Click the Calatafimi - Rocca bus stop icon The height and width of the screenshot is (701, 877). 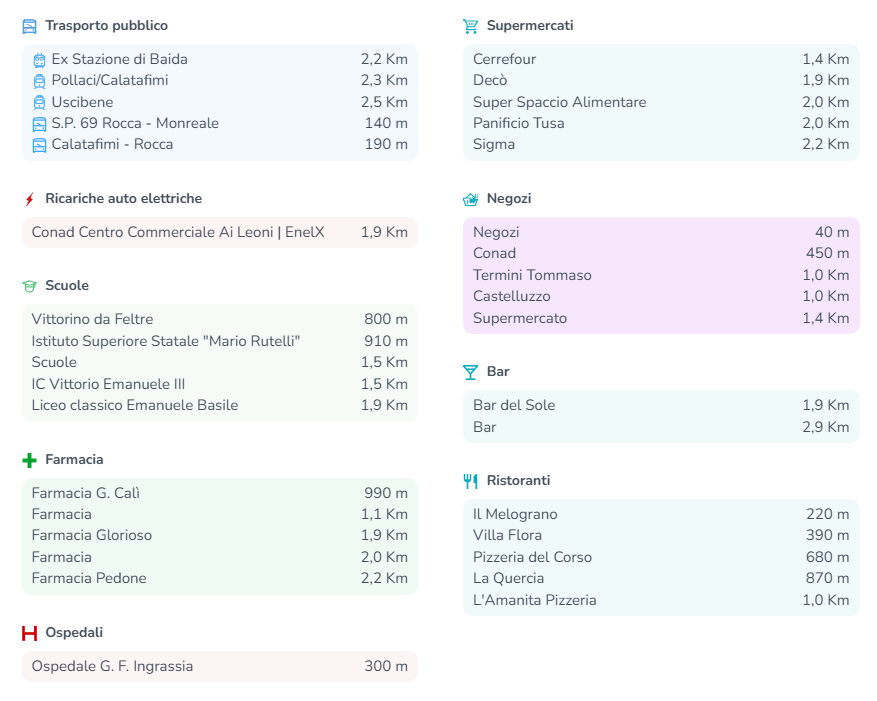click(39, 145)
